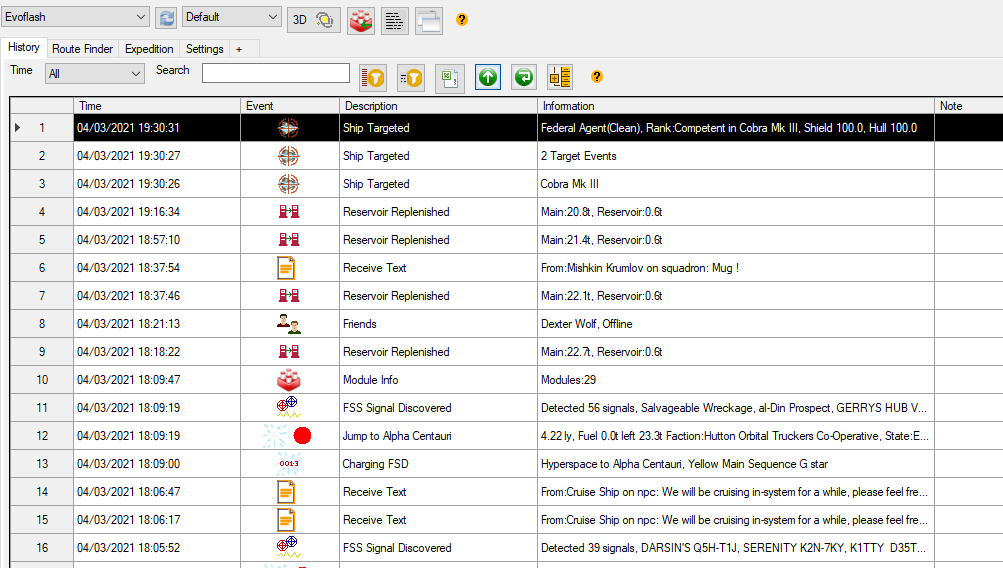Viewport: 1003px width, 568px height.
Task: Select the 'Federal Agent(Clean)' information cell
Action: (736, 128)
